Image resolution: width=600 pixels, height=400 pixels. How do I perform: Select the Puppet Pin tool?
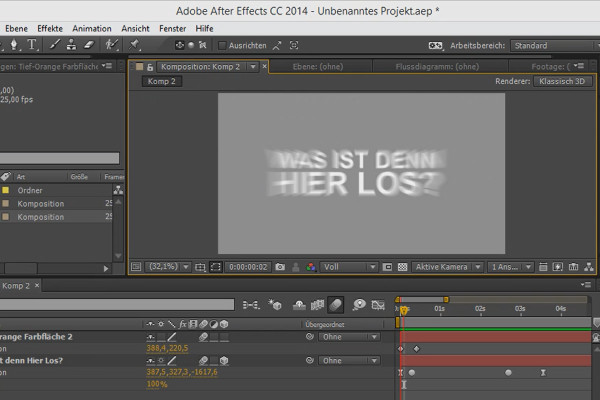point(134,45)
